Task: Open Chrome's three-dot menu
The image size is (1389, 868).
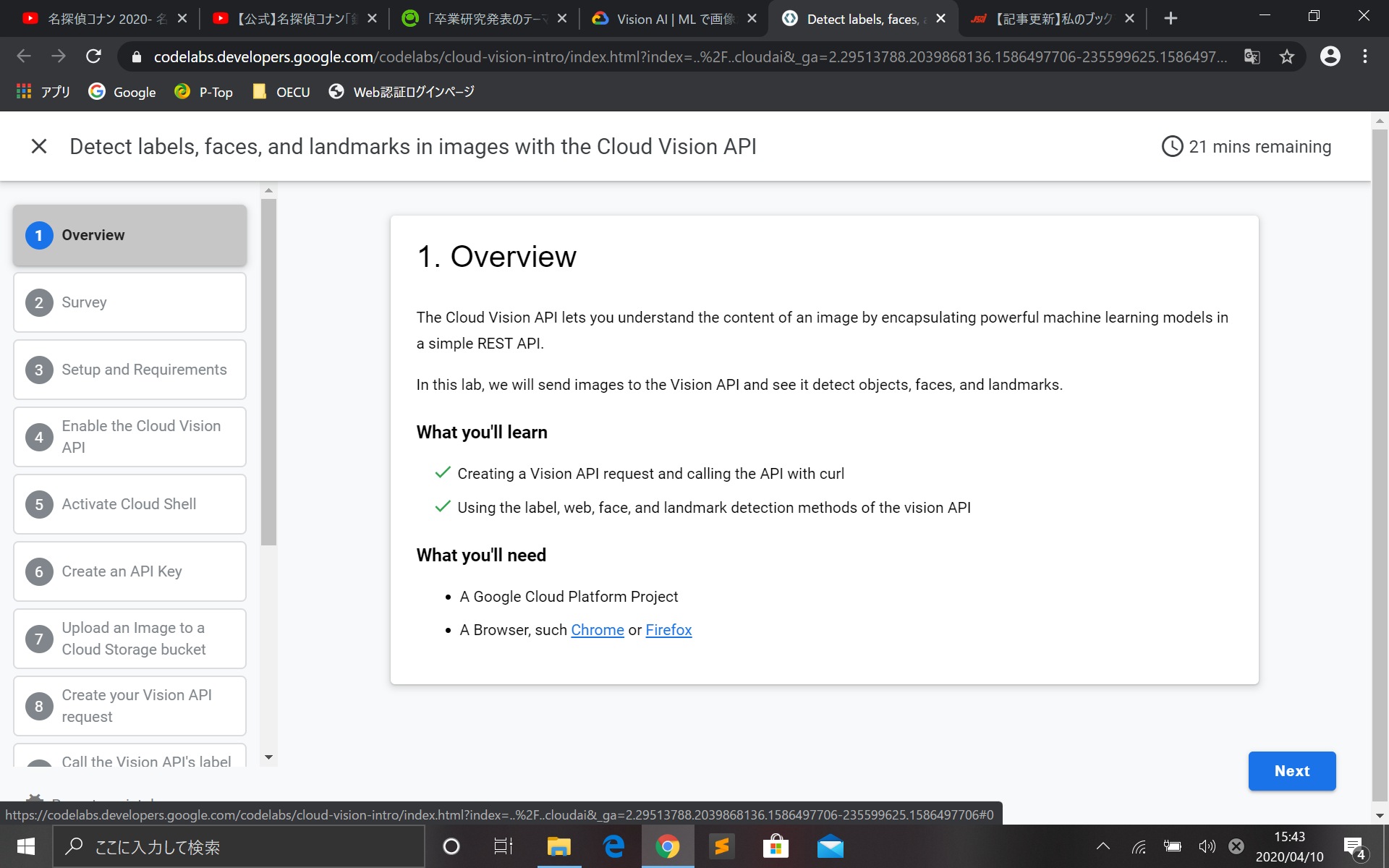Action: coord(1364,56)
